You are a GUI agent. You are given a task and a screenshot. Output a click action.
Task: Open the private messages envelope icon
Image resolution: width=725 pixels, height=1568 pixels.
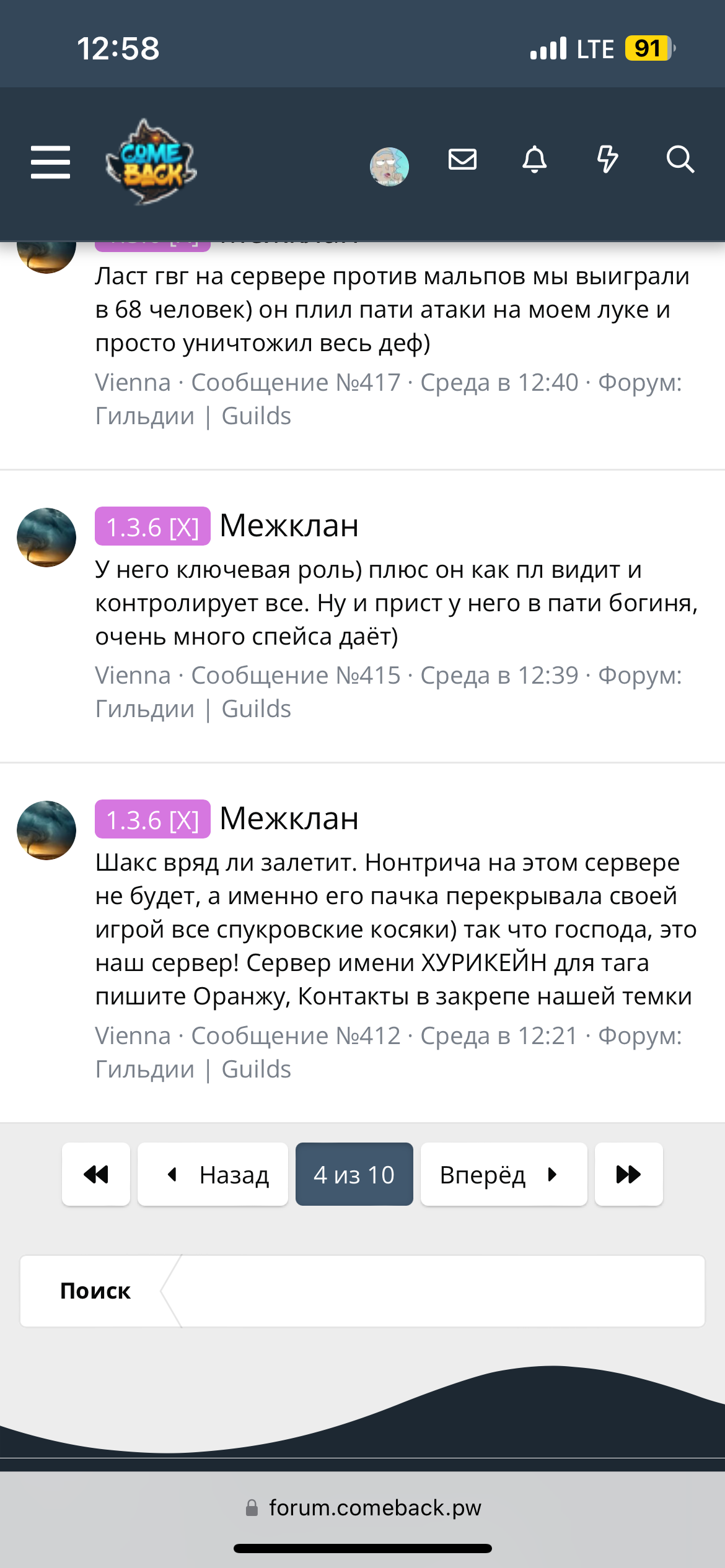point(462,160)
